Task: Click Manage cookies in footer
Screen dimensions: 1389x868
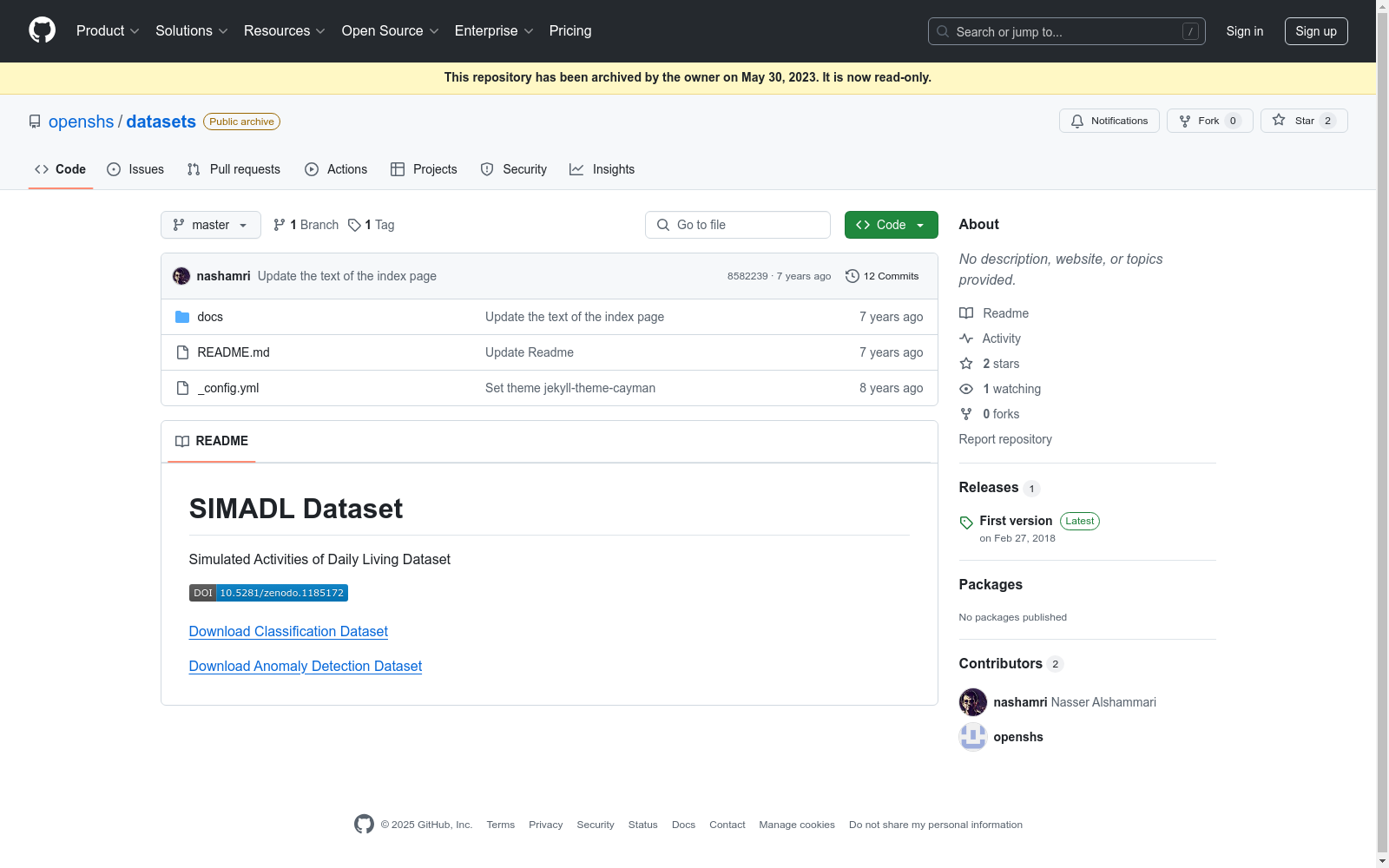Action: click(x=797, y=825)
